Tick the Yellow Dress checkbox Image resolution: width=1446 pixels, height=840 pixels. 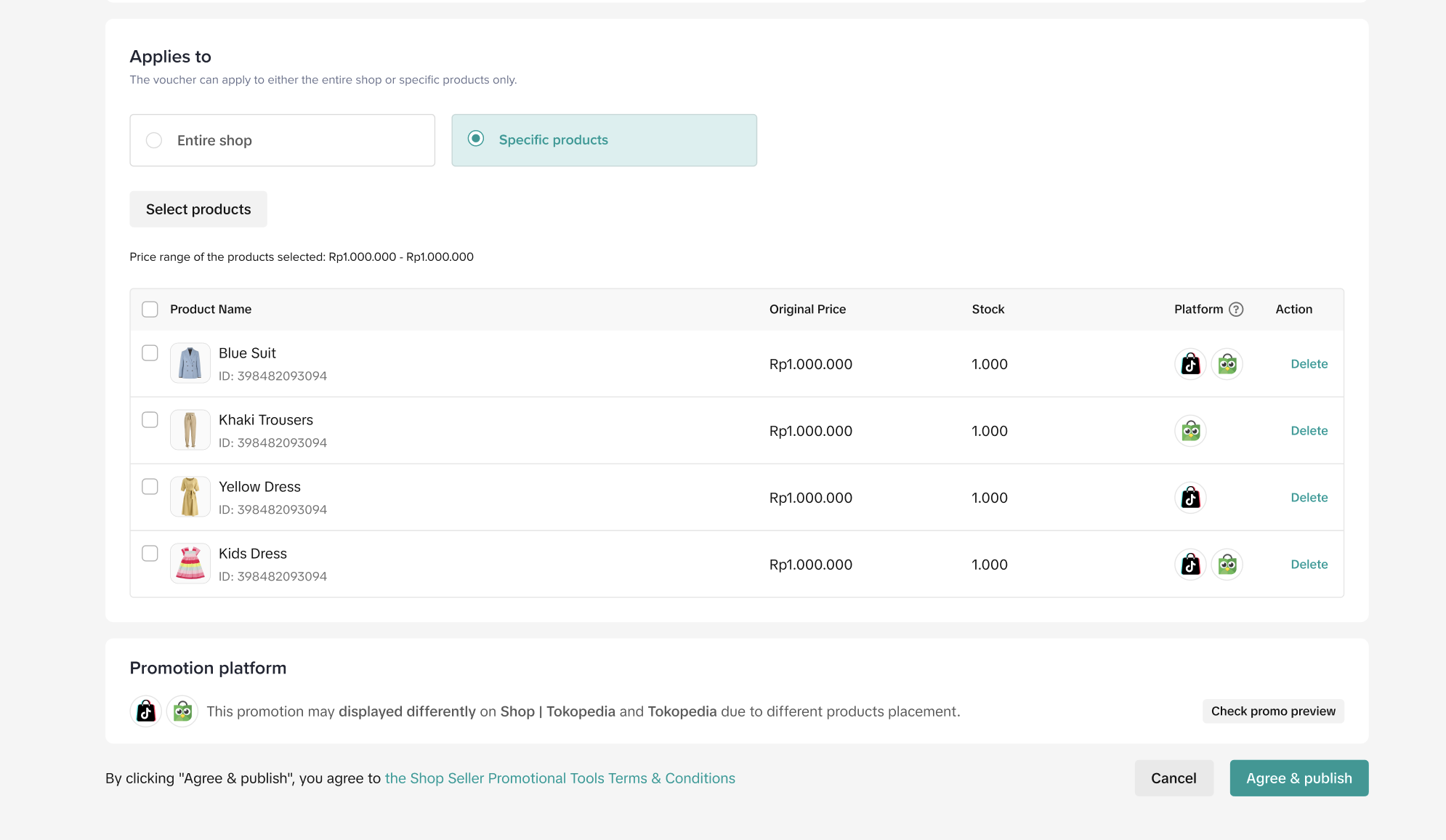150,487
